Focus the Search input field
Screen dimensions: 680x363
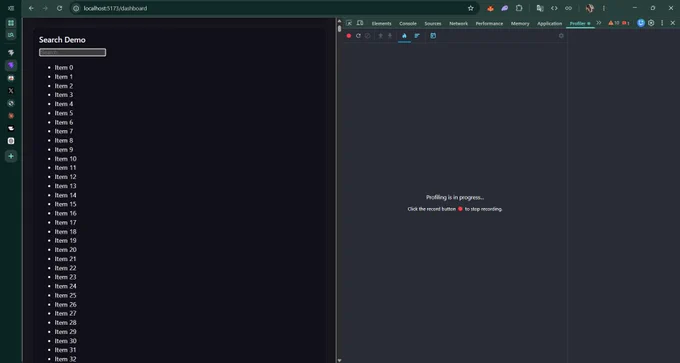pyautogui.click(x=72, y=52)
